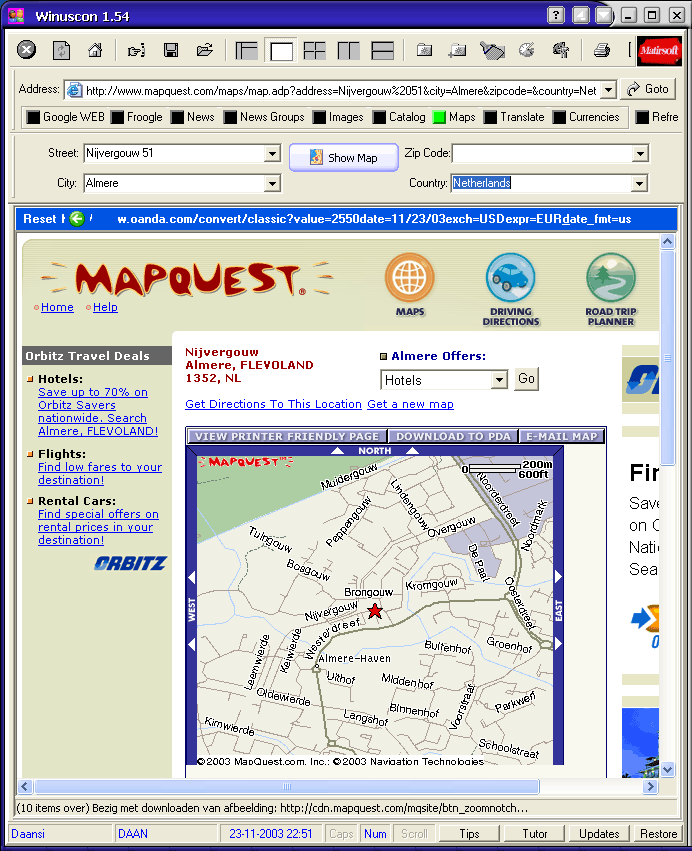Click the Goto button
Viewport: 692px width, 851px height.
pos(648,89)
